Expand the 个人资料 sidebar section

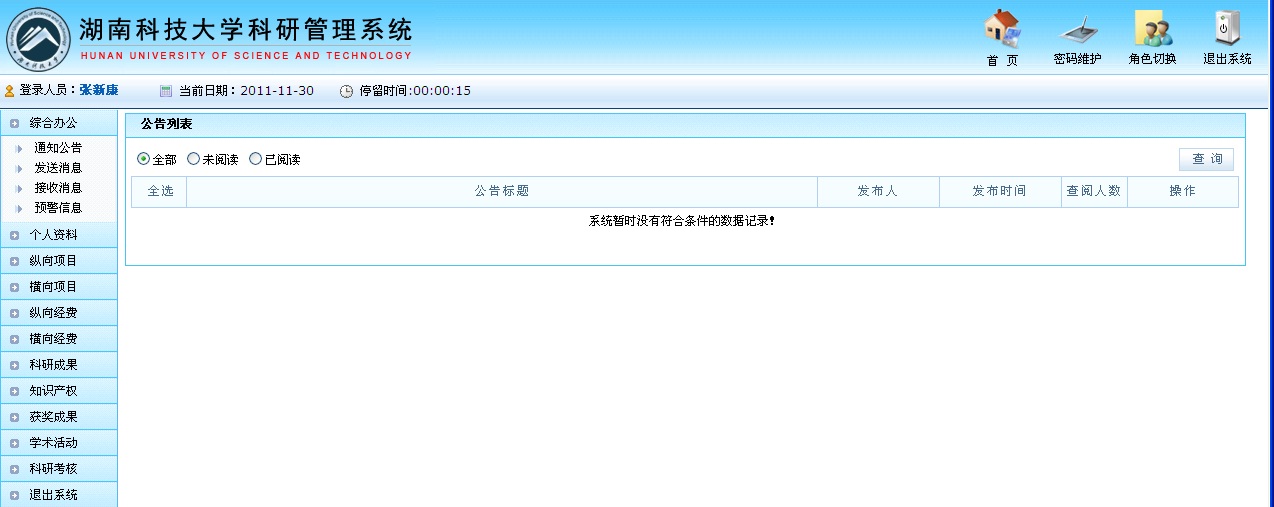click(x=53, y=235)
